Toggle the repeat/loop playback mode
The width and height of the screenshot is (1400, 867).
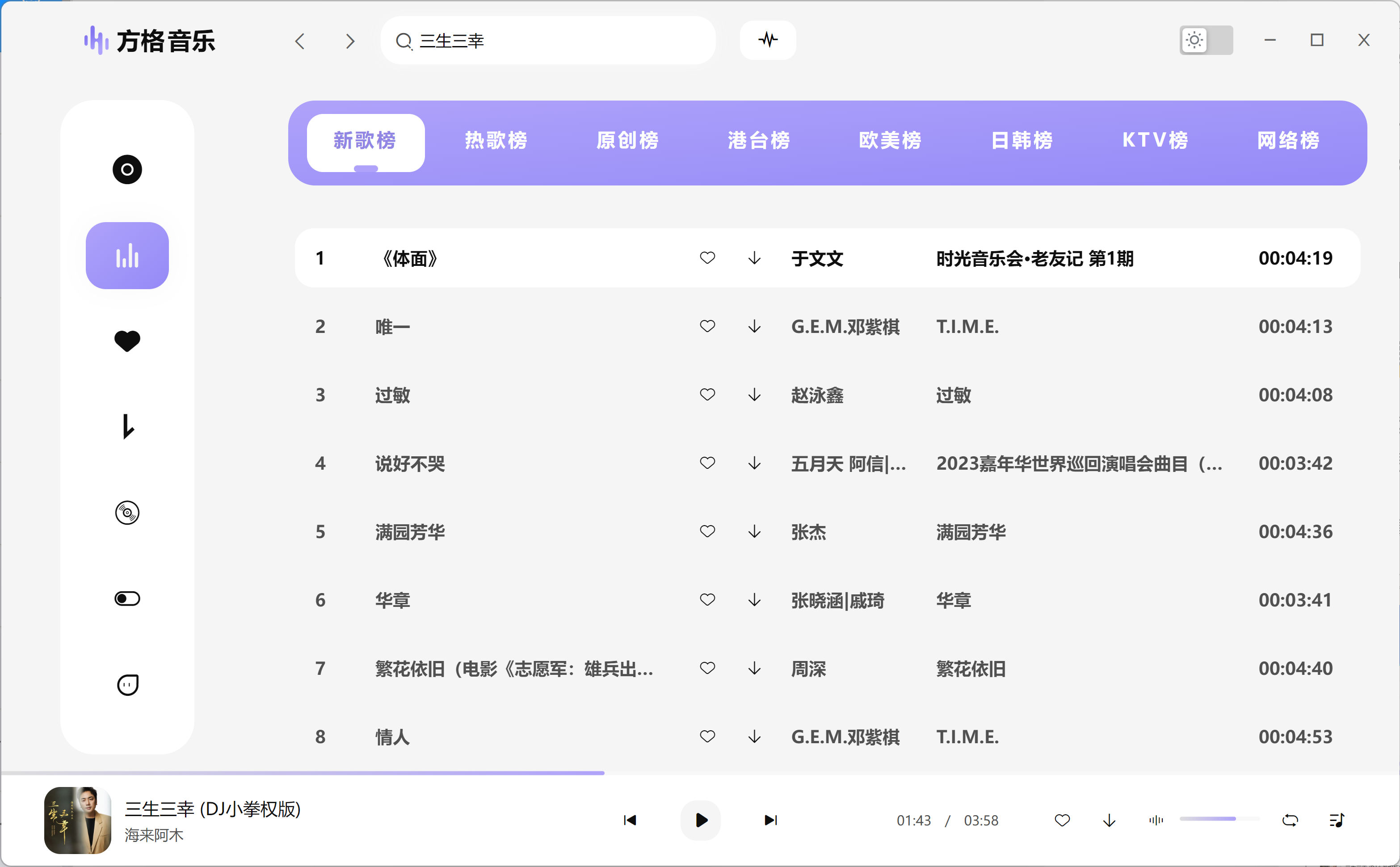tap(1290, 821)
